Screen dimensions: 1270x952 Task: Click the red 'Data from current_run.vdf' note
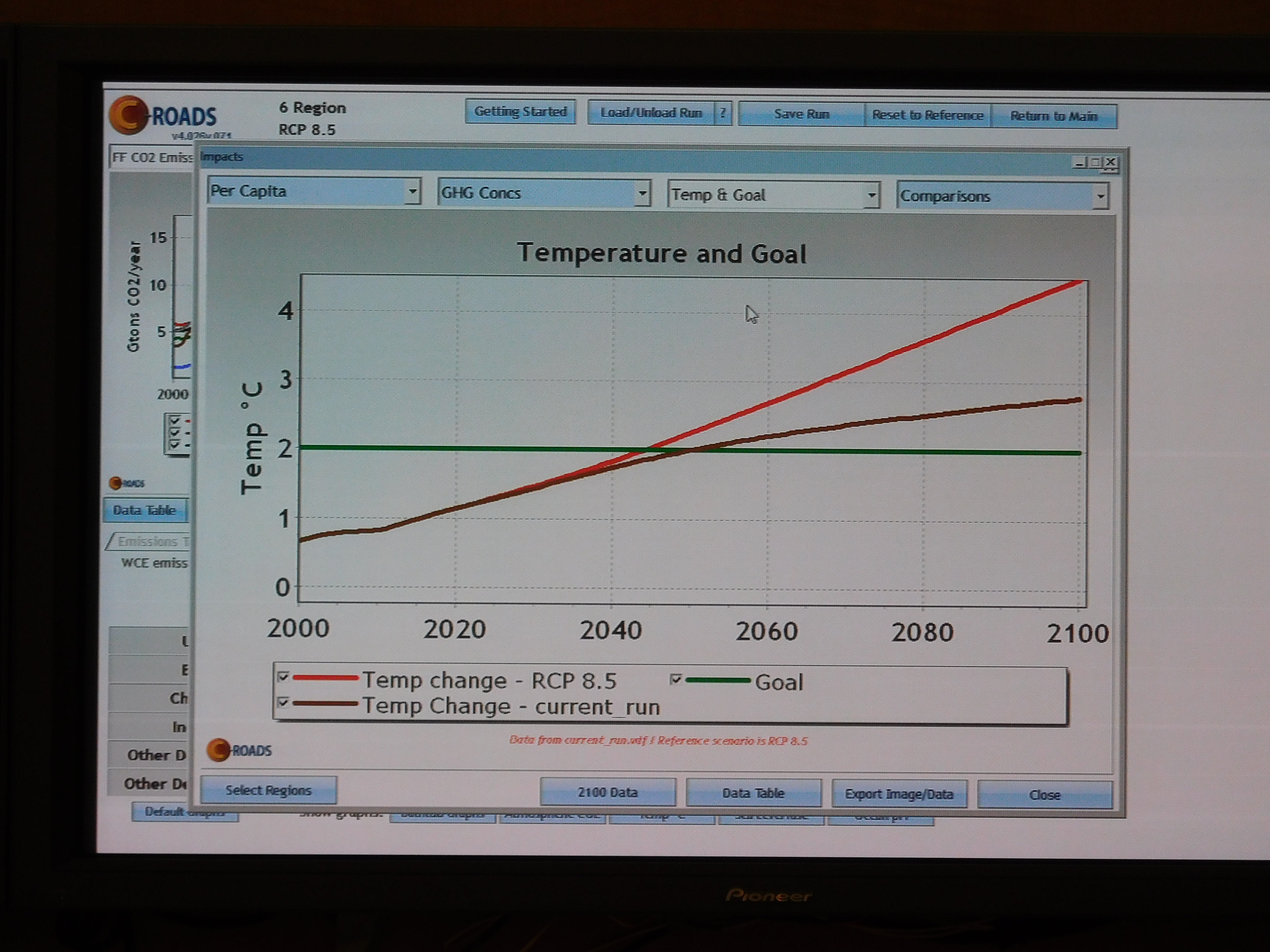[658, 740]
